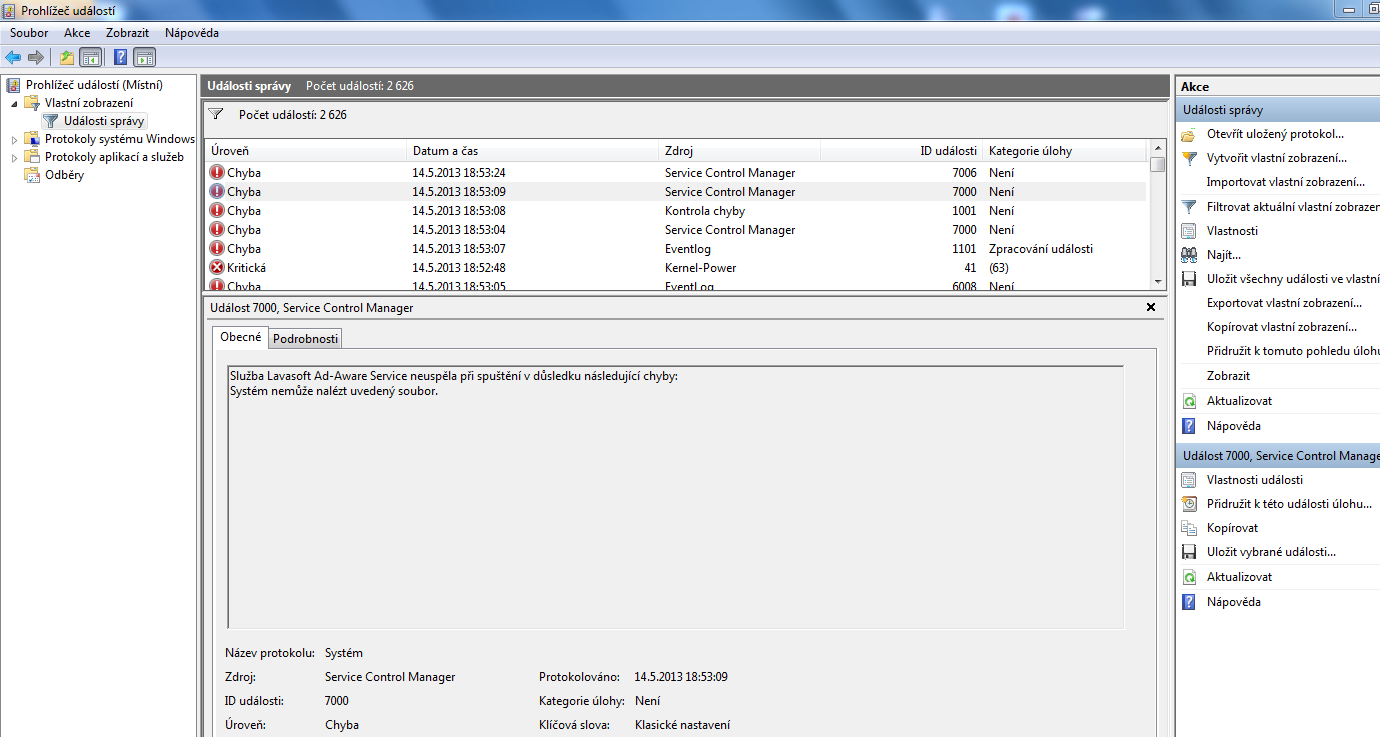Sort by the Kategorie úlohy column header
Image resolution: width=1380 pixels, height=737 pixels.
coord(1064,151)
